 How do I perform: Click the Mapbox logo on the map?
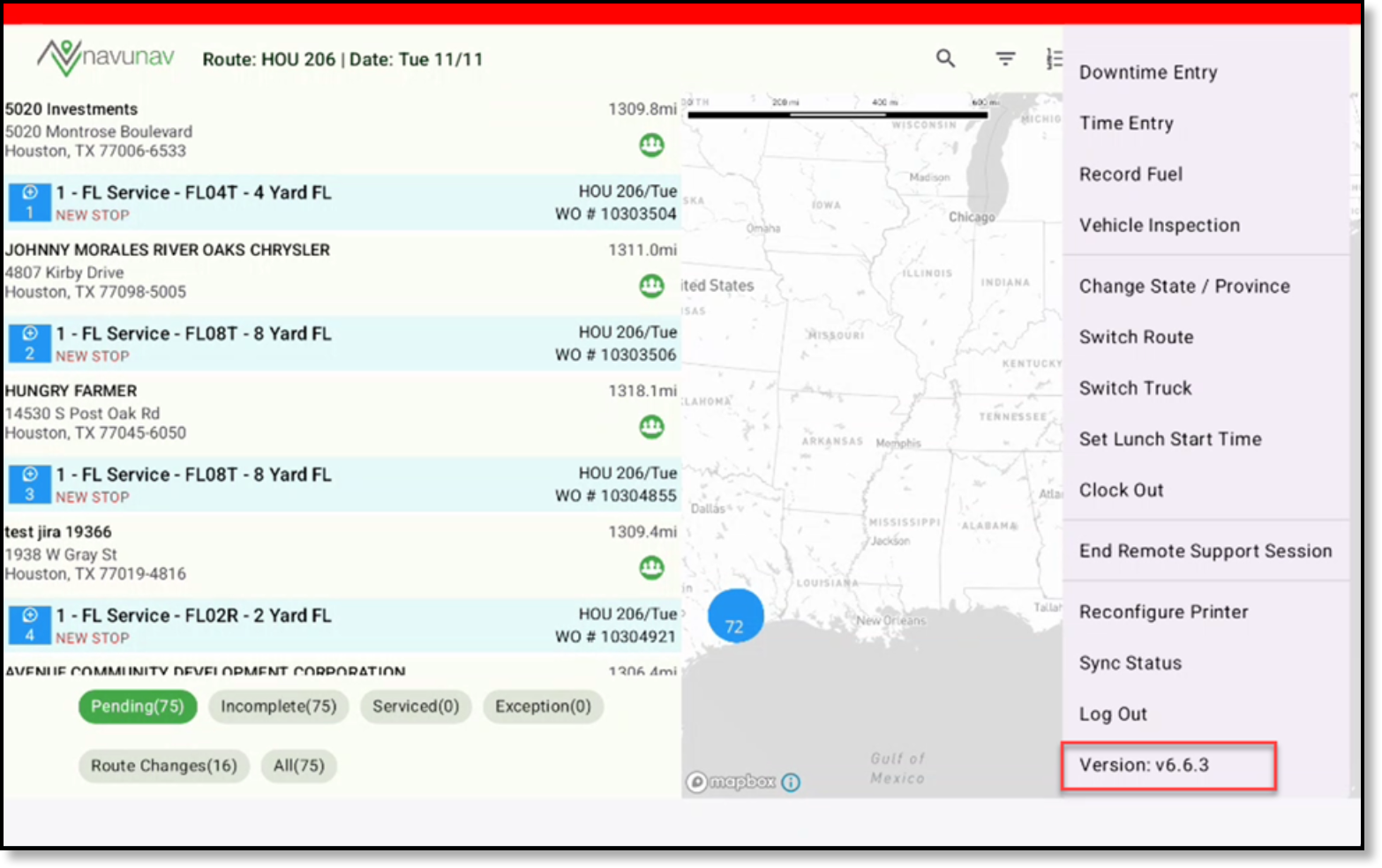click(732, 782)
